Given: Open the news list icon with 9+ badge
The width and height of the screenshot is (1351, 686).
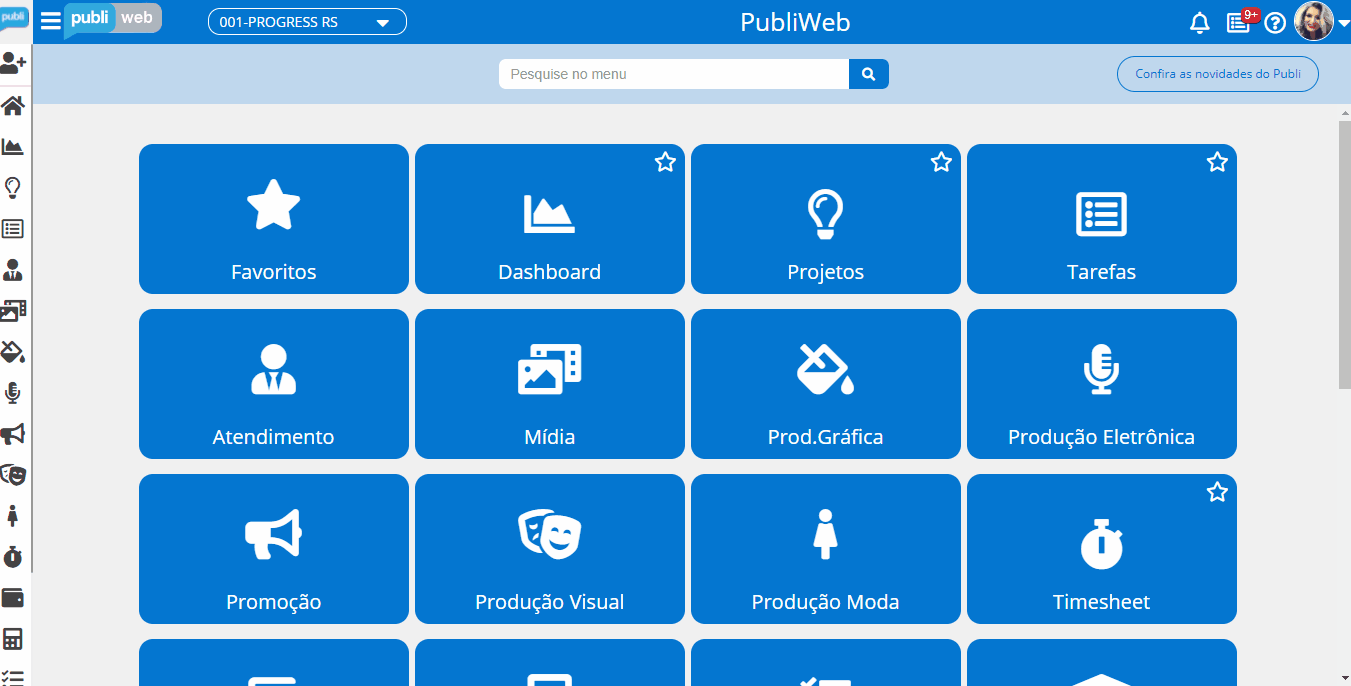Looking at the screenshot, I should pos(1240,21).
